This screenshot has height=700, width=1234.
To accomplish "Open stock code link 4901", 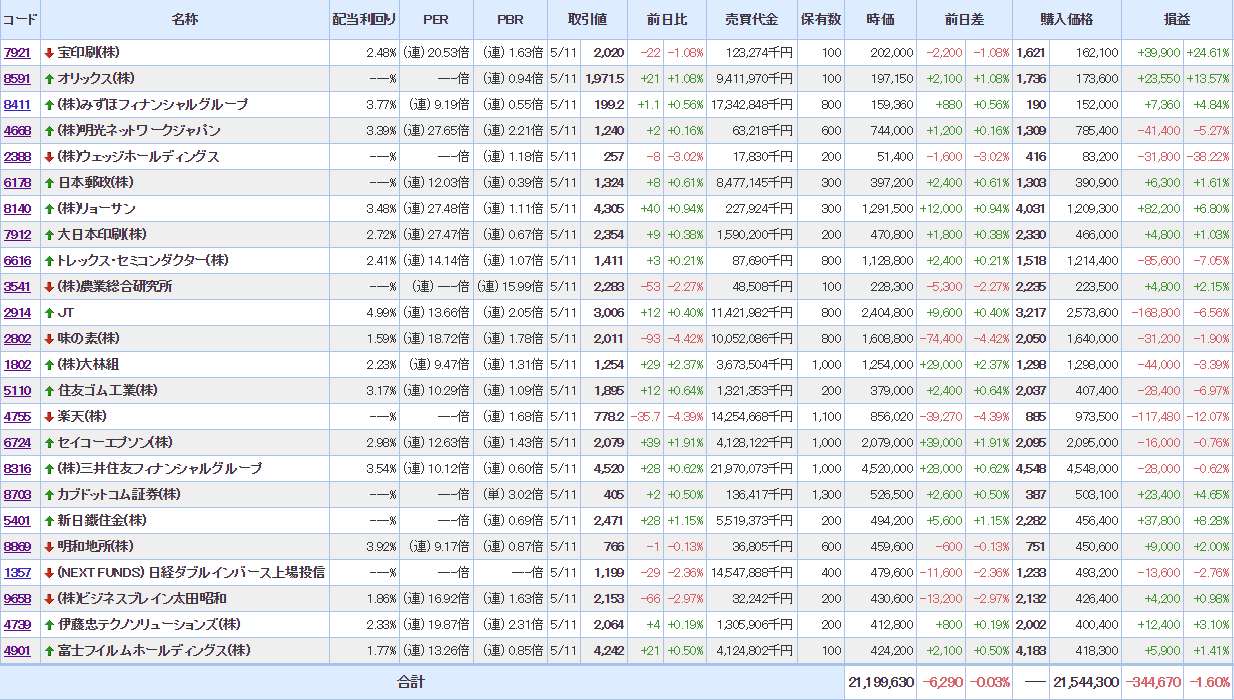I will [17, 650].
